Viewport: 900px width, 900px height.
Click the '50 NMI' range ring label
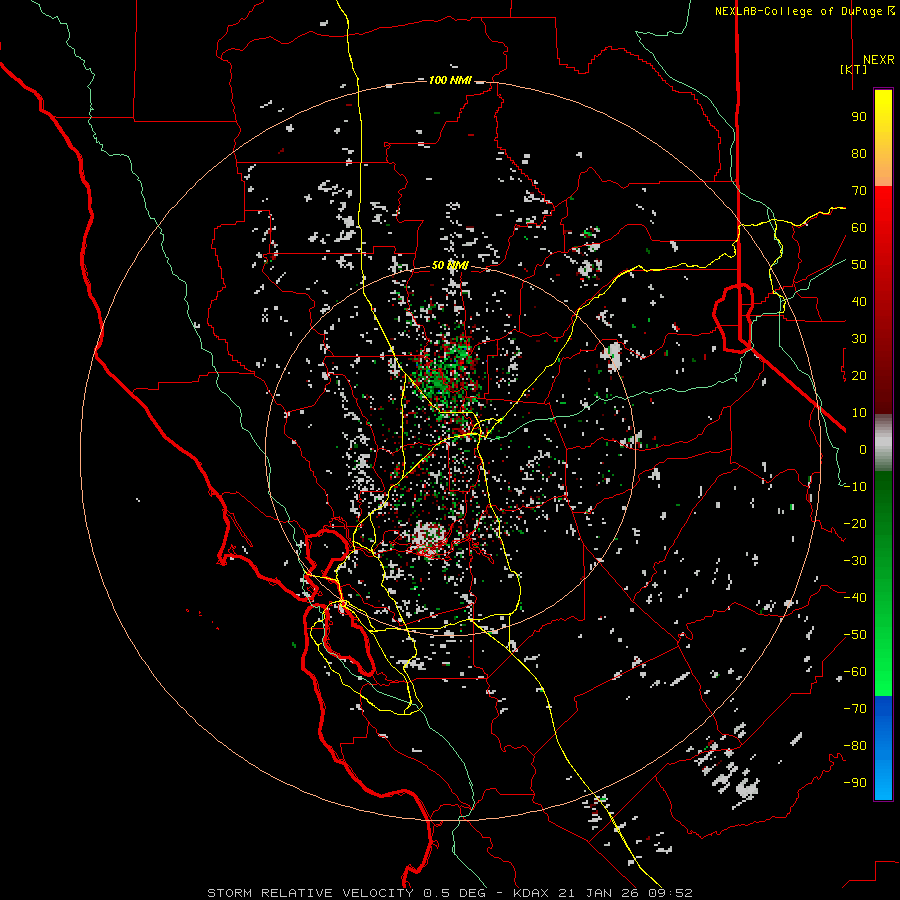tap(450, 265)
